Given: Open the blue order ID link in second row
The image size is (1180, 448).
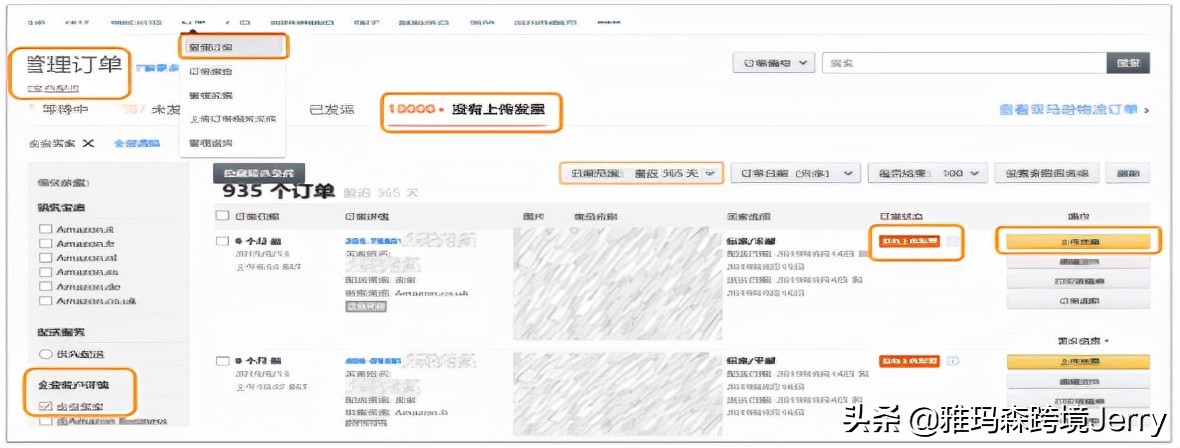Looking at the screenshot, I should tap(372, 361).
